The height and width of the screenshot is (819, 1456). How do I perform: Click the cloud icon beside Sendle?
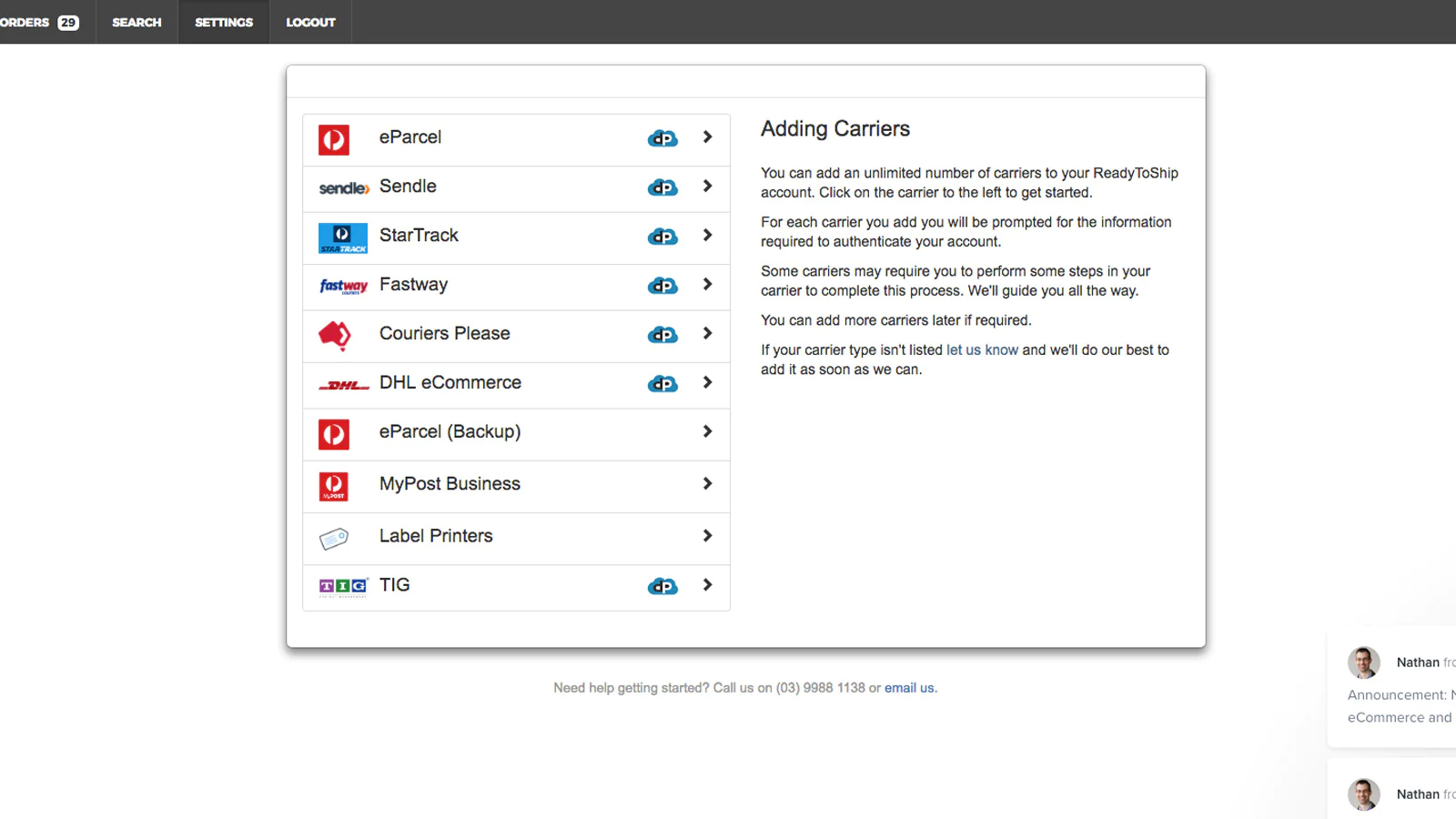(662, 187)
